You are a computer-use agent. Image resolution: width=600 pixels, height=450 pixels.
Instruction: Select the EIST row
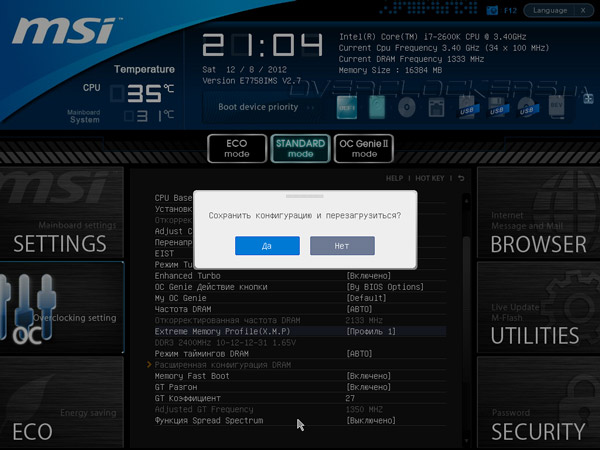tap(165, 254)
